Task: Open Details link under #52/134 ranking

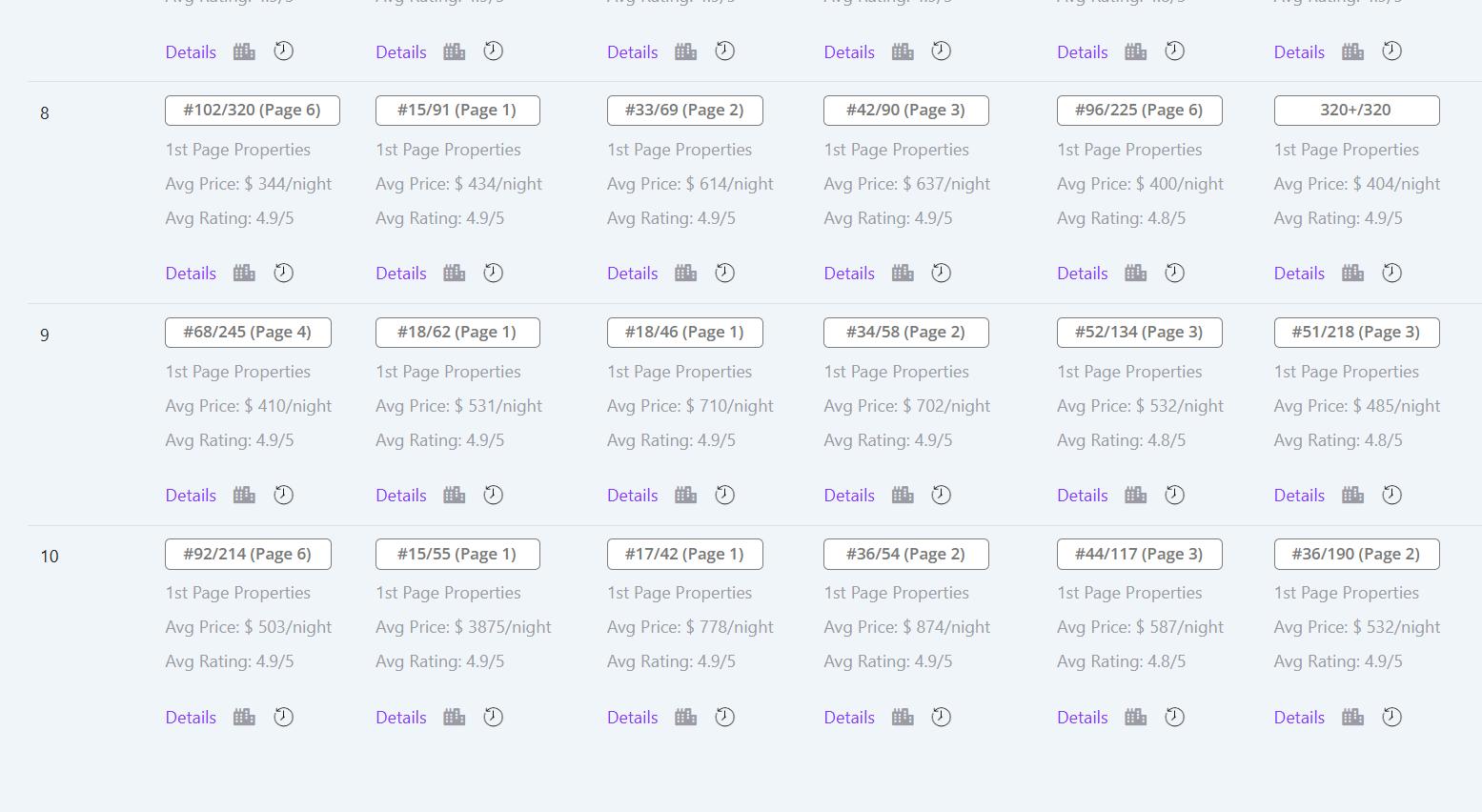Action: click(x=1083, y=496)
